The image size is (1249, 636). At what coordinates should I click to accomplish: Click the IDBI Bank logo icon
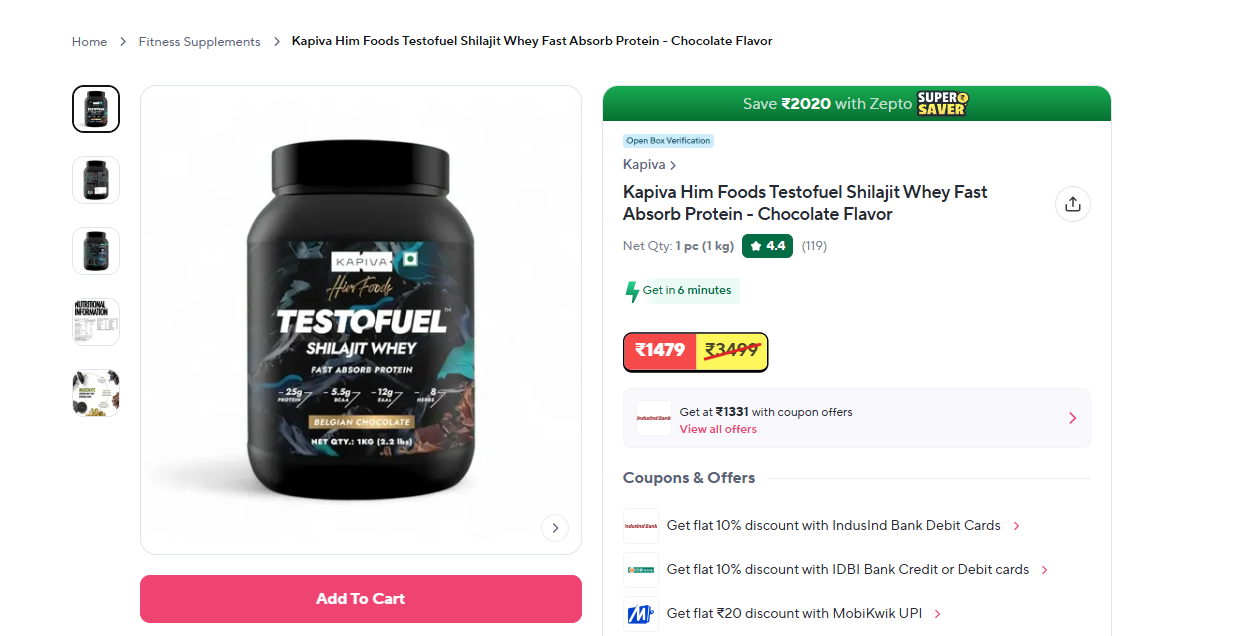coord(641,570)
